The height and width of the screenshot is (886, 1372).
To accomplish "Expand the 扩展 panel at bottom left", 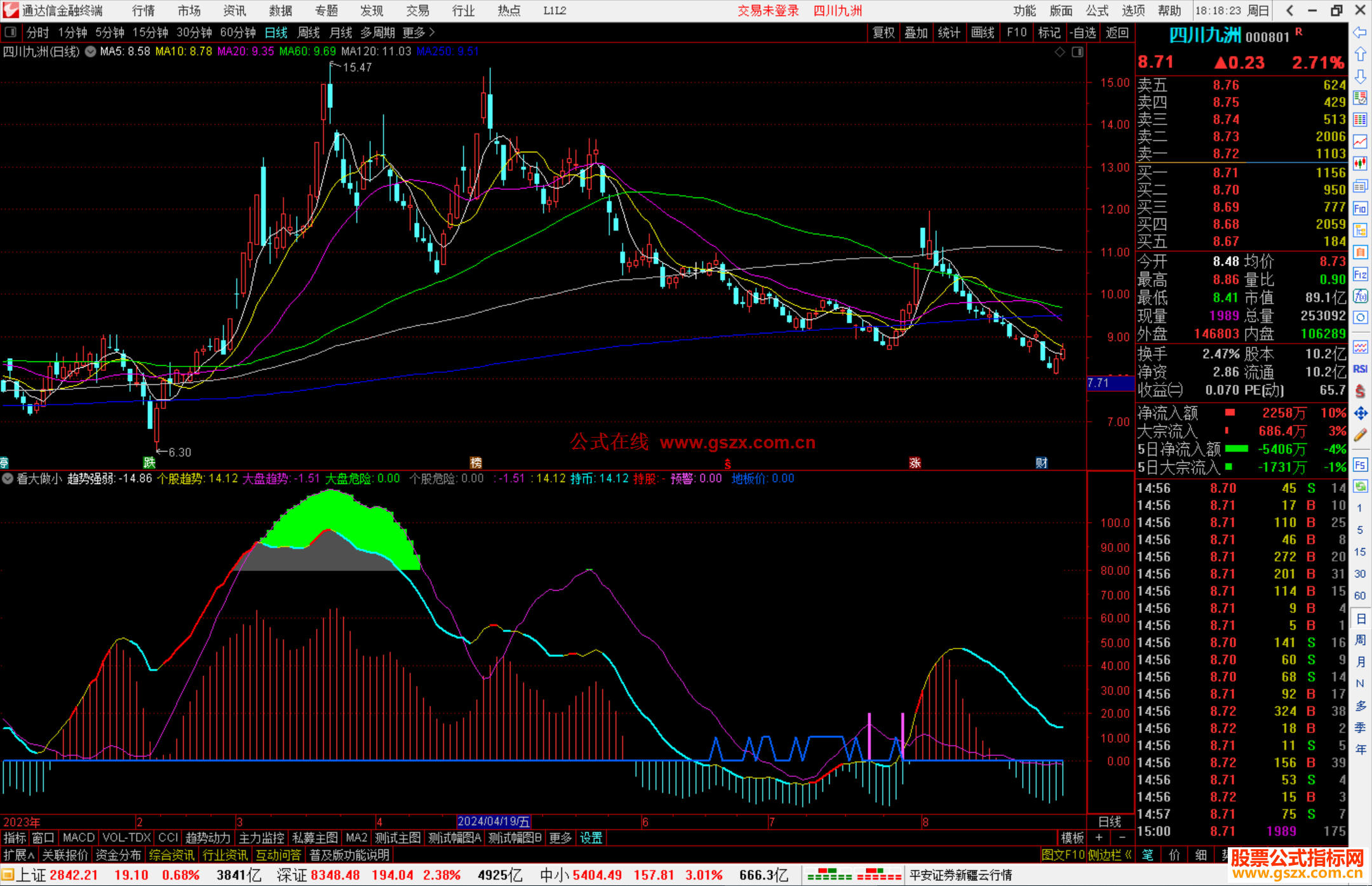I will (x=19, y=855).
